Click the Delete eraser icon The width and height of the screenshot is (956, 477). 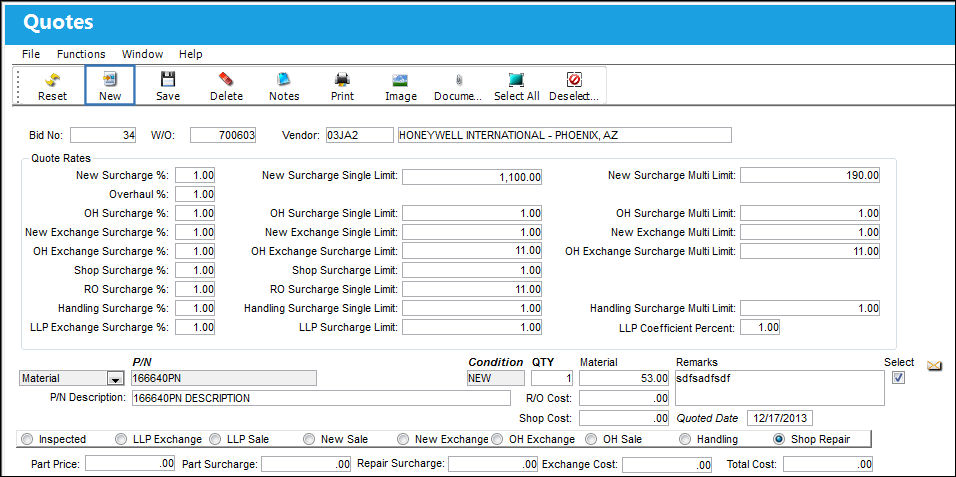226,80
